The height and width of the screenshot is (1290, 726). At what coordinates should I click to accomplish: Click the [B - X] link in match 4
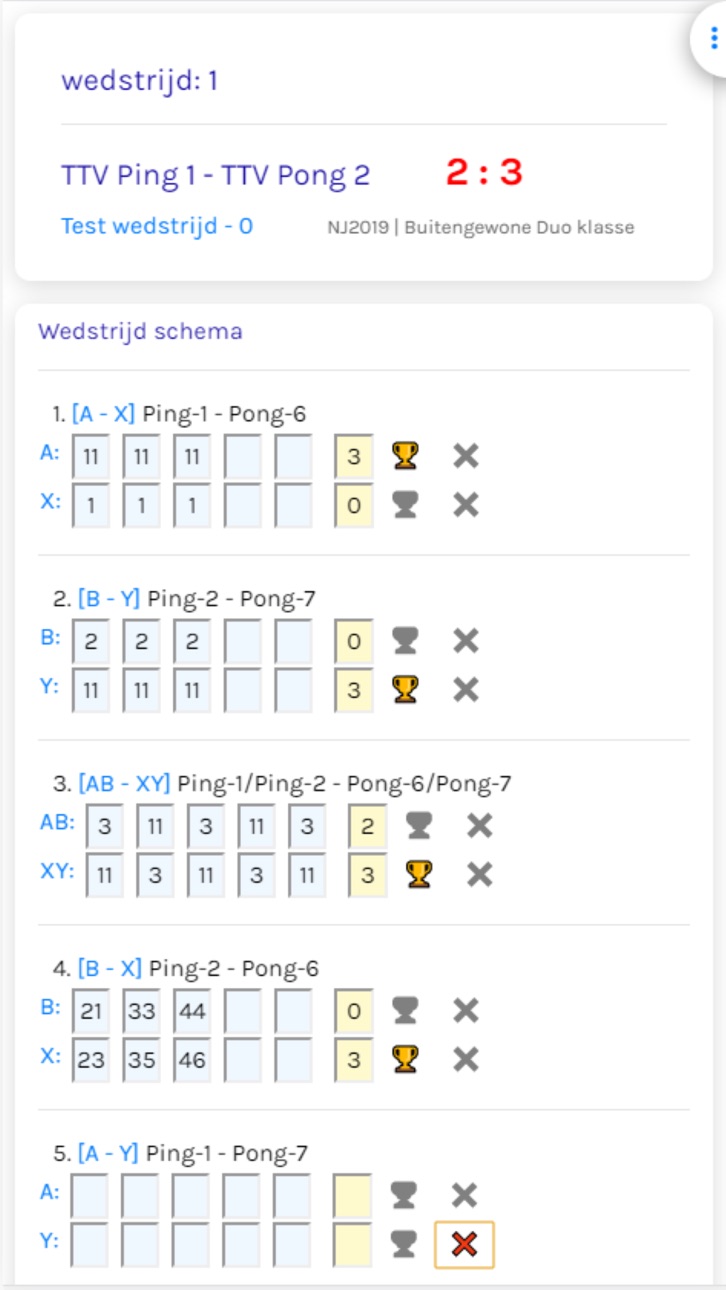110,968
